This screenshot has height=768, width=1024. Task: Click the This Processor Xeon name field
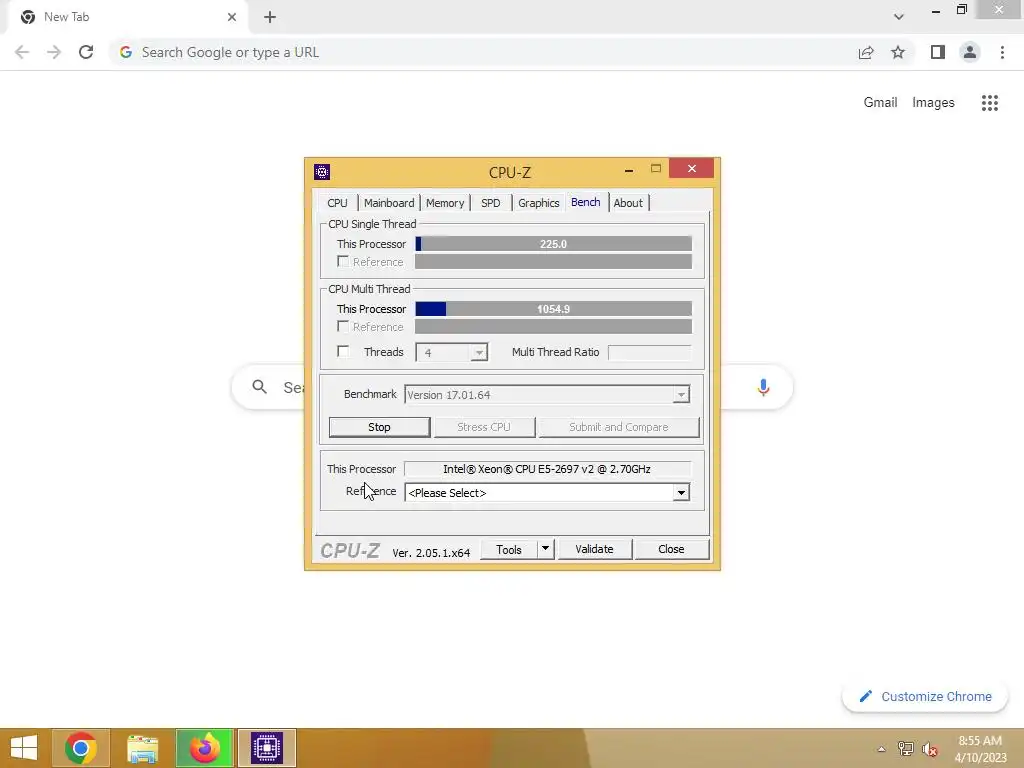click(x=547, y=469)
